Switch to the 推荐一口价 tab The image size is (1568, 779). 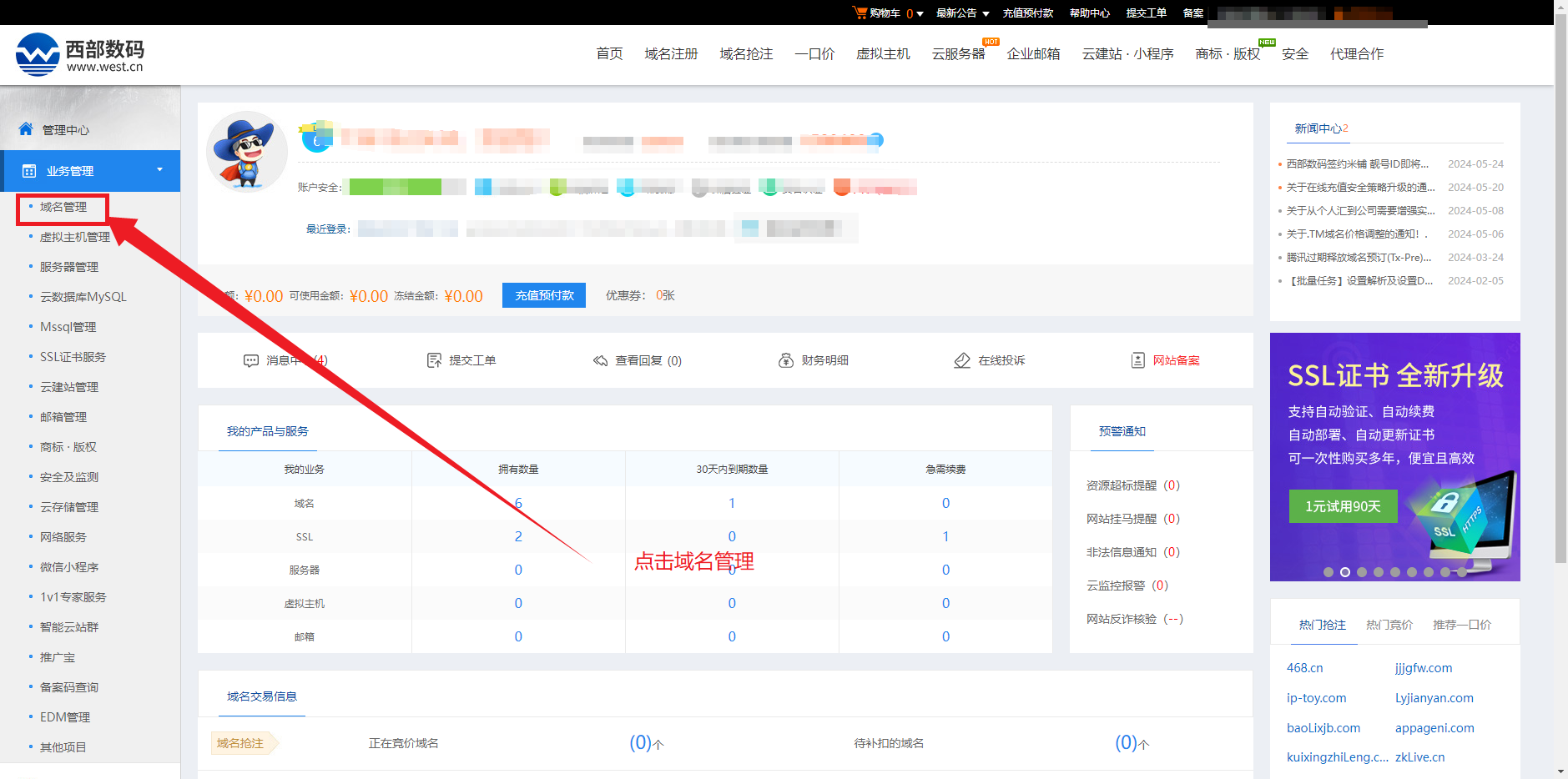(1462, 625)
